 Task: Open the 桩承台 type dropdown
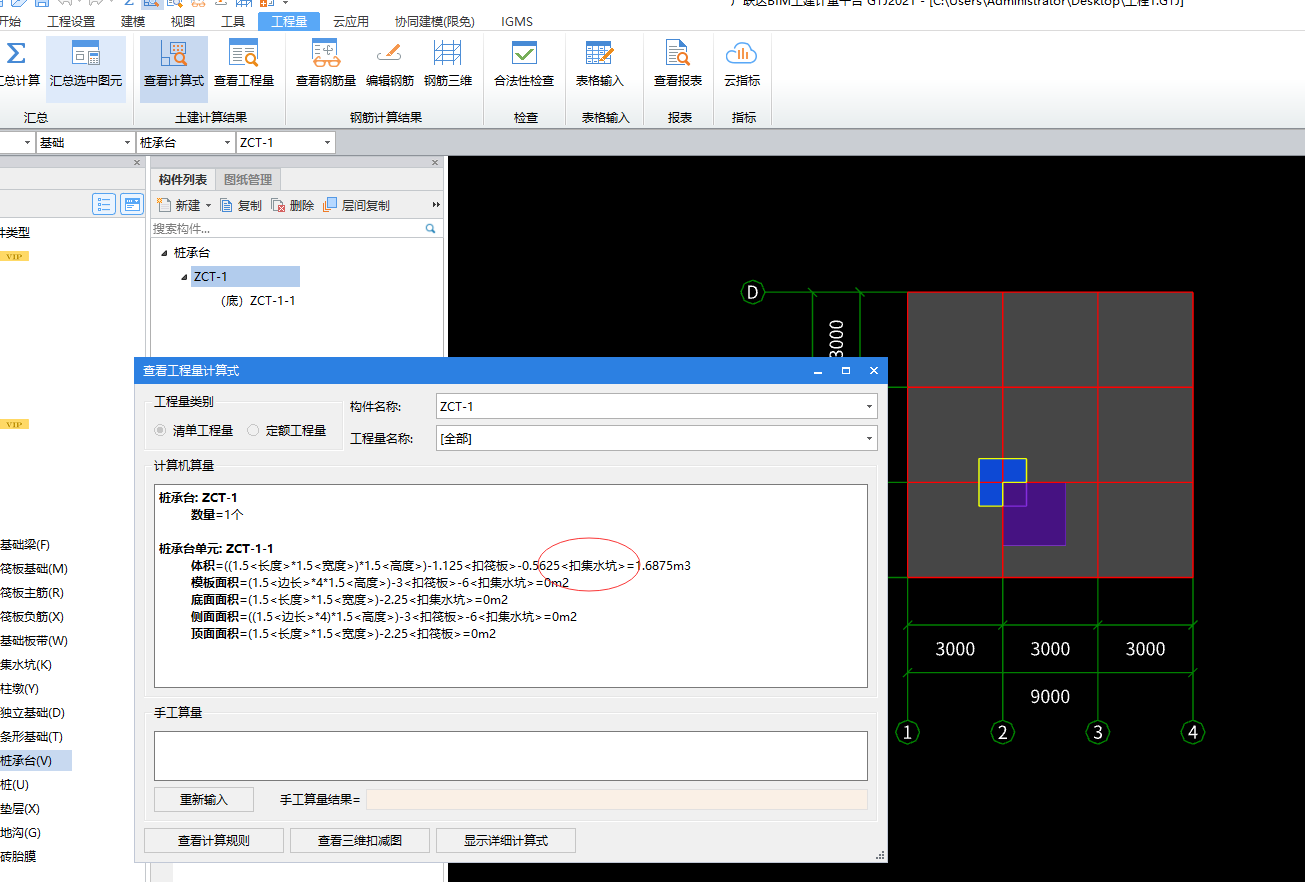(x=227, y=143)
